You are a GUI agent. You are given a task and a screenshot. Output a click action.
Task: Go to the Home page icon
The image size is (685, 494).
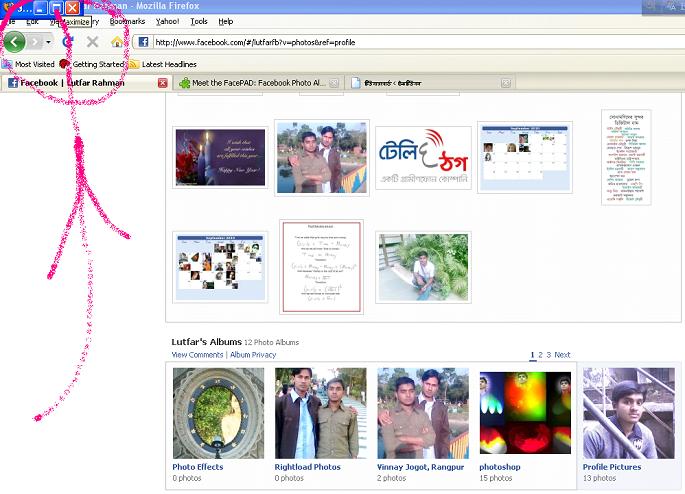coord(117,42)
